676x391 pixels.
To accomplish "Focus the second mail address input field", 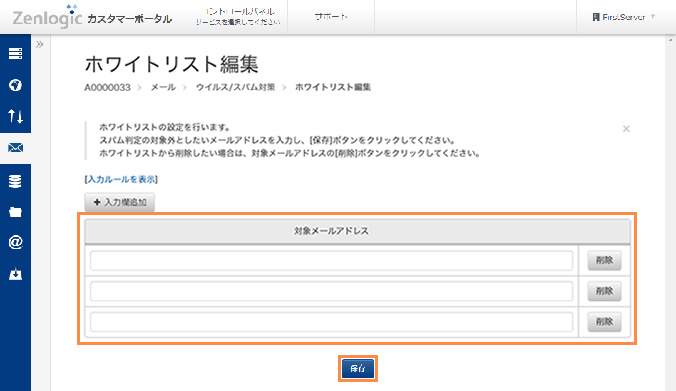I will pyautogui.click(x=332, y=291).
